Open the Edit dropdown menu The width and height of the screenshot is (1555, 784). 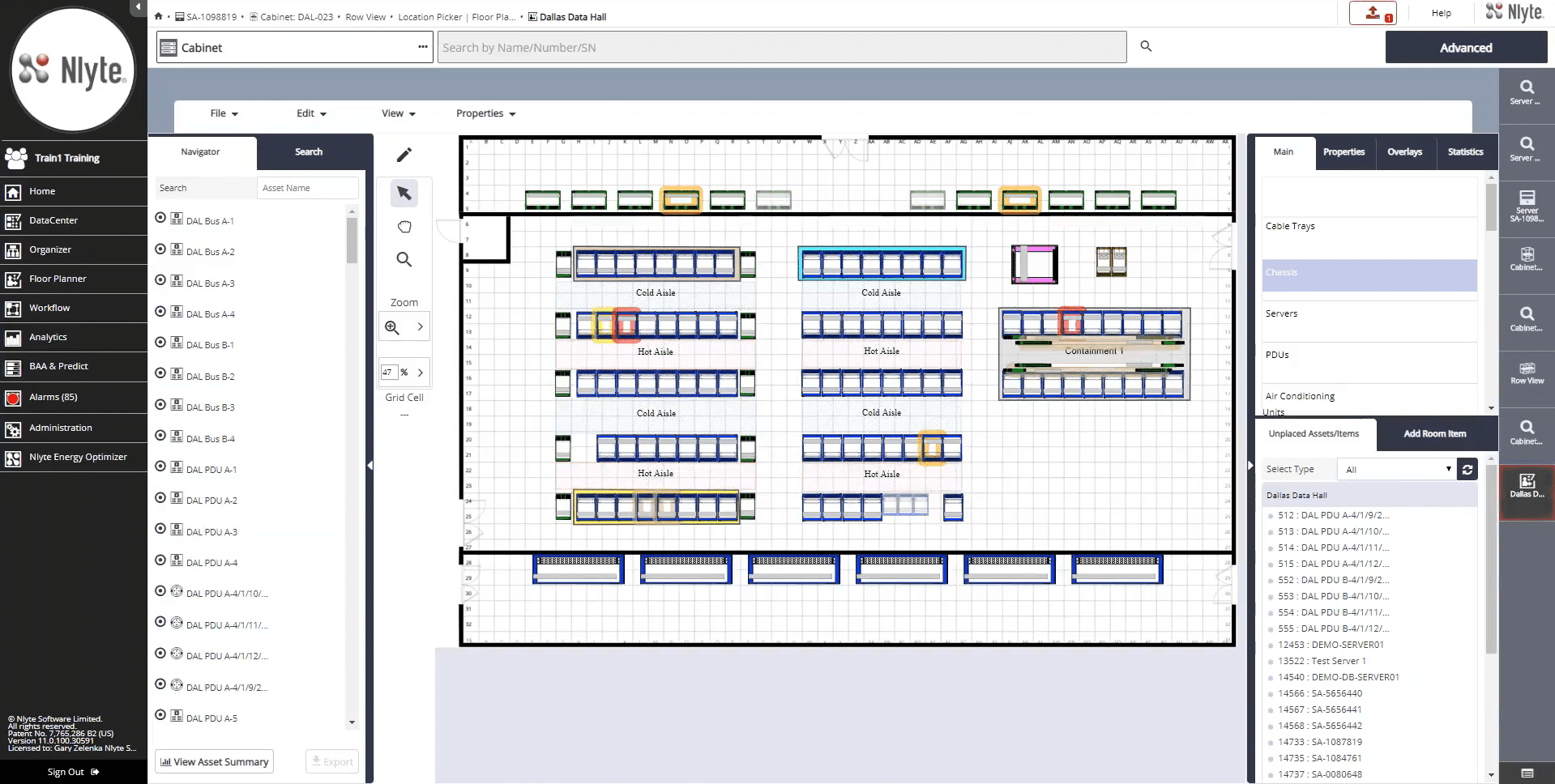pos(311,113)
